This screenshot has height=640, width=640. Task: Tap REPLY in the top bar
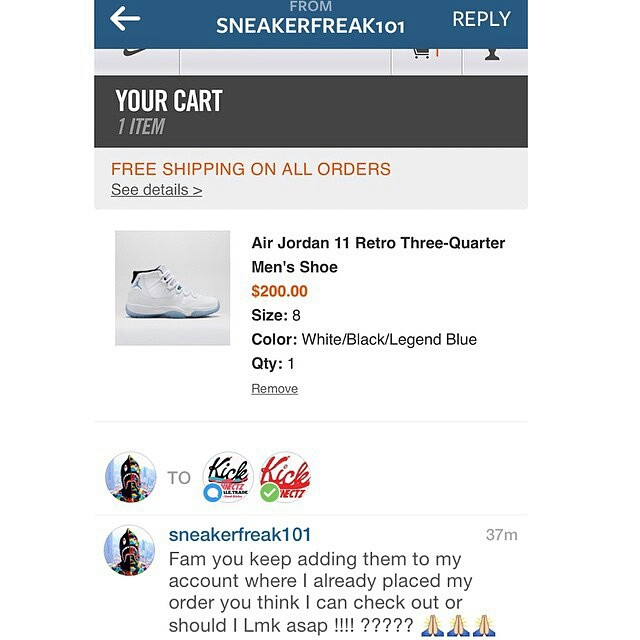click(482, 19)
